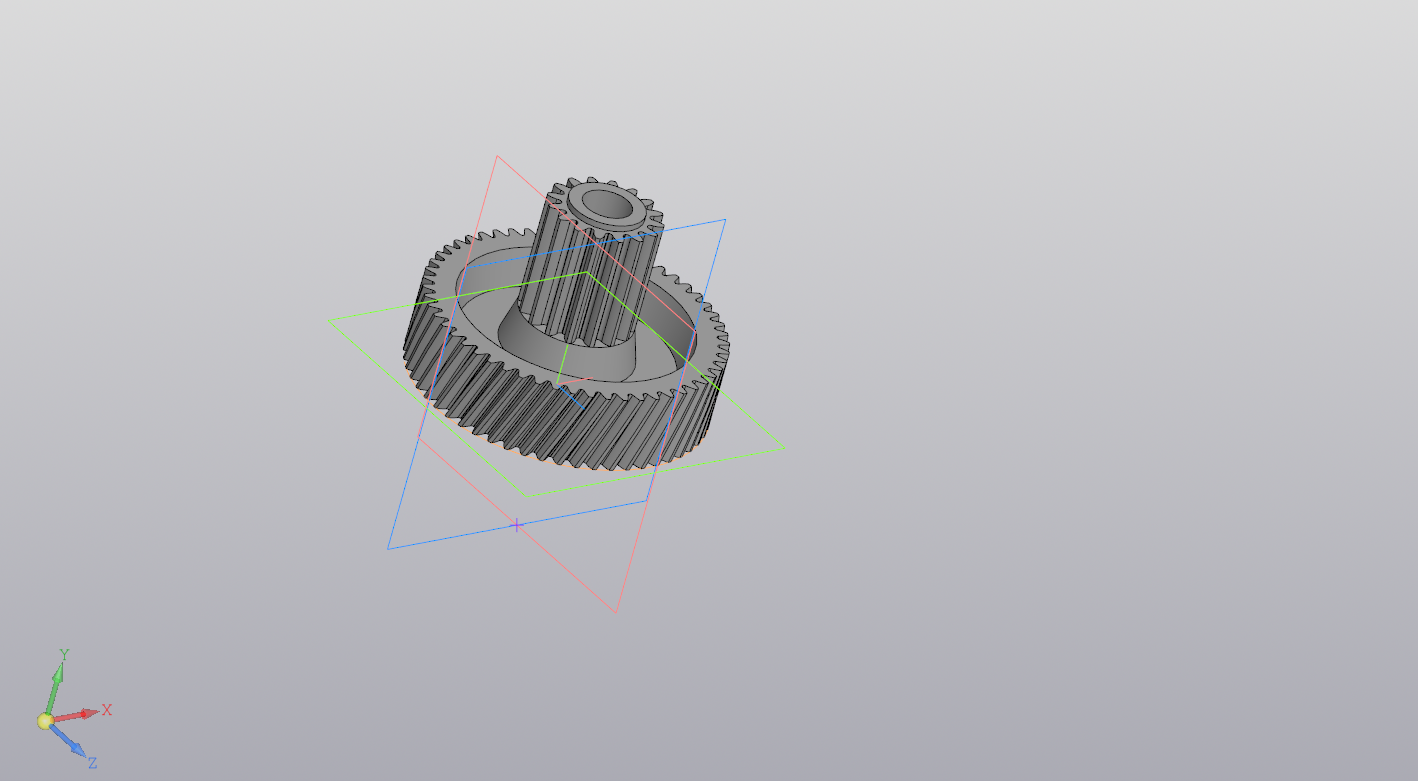Click the green Y axis arrow of the triad
Screen dimensions: 1418x781
pyautogui.click(x=55, y=688)
